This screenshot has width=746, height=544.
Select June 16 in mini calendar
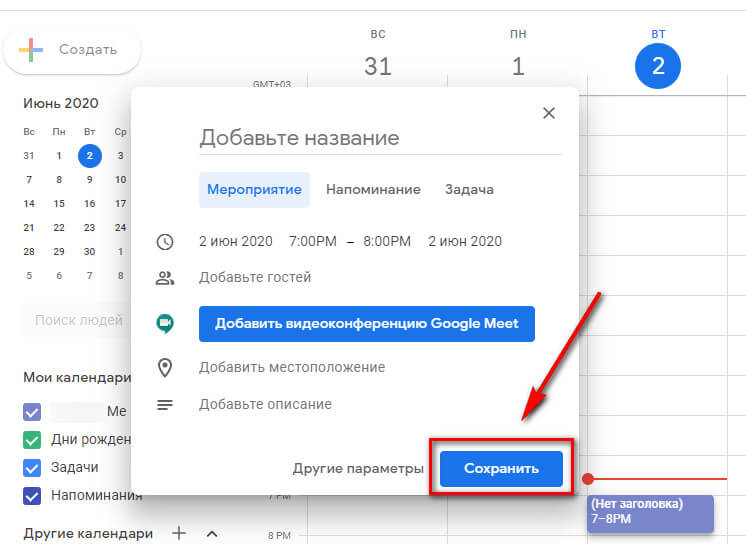click(x=89, y=204)
